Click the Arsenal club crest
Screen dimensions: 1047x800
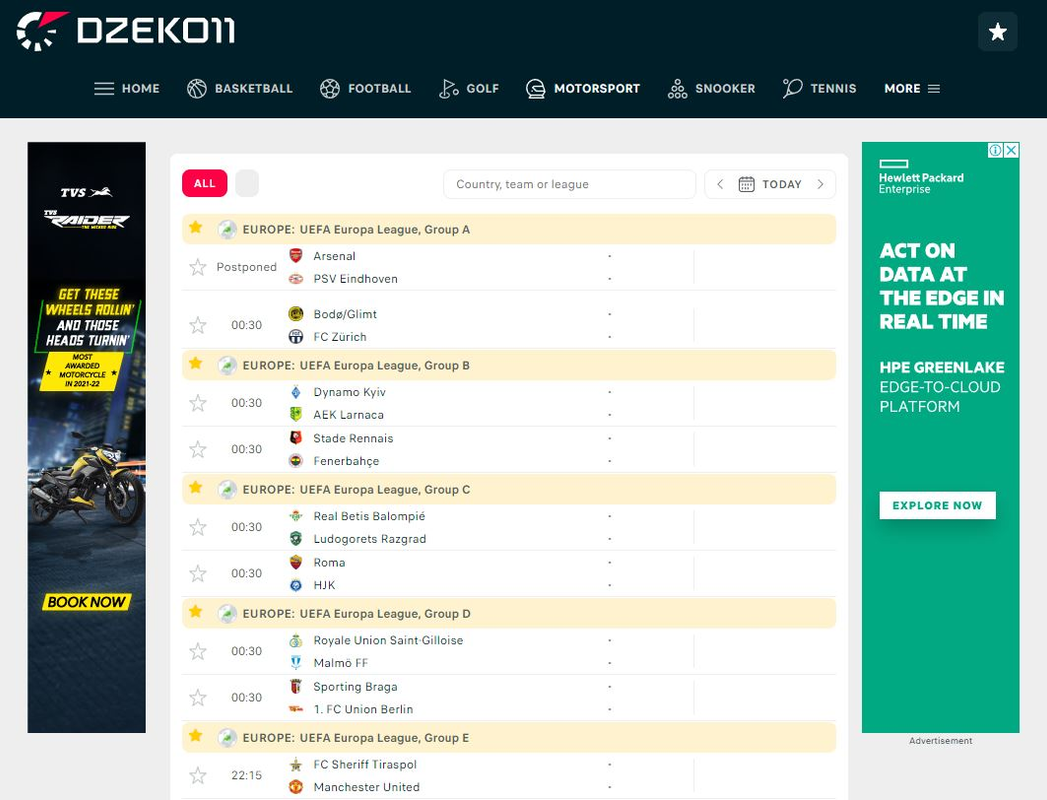296,256
